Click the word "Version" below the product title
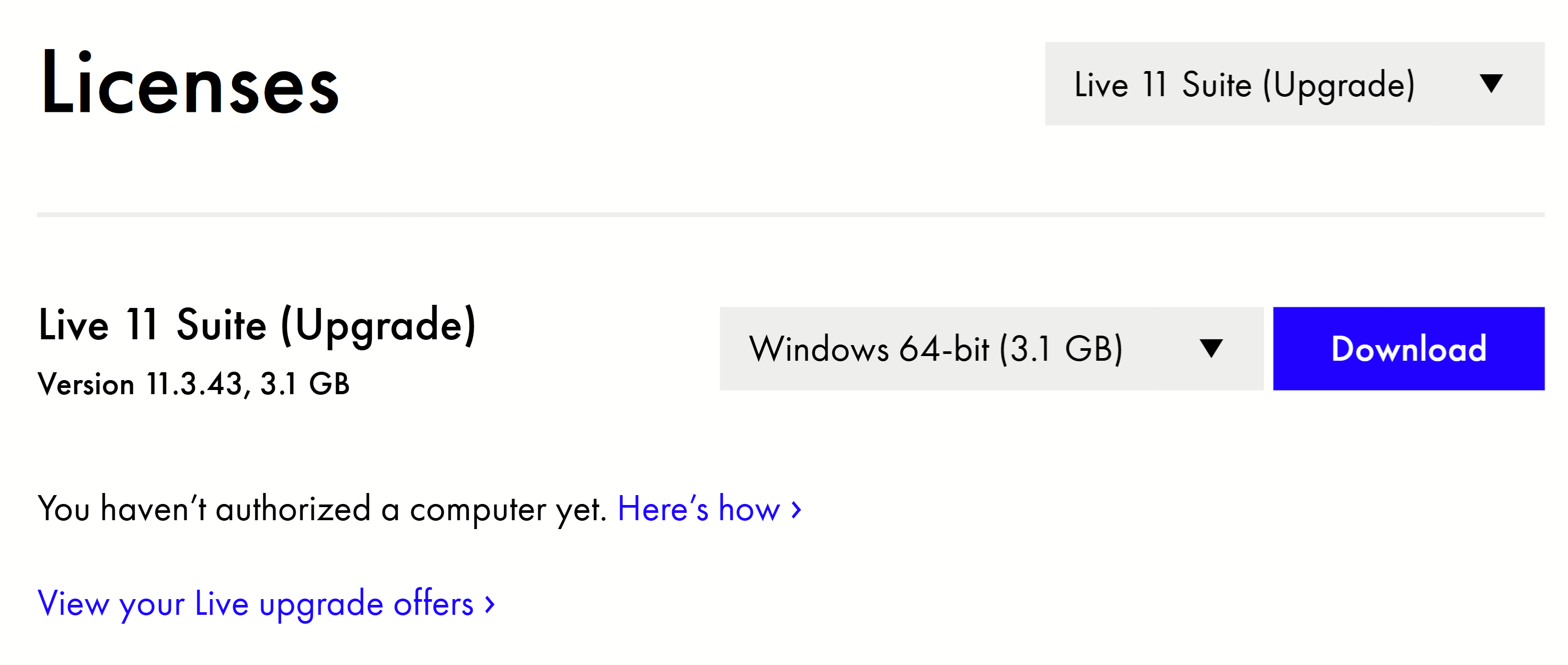This screenshot has width=1568, height=665. [x=86, y=384]
